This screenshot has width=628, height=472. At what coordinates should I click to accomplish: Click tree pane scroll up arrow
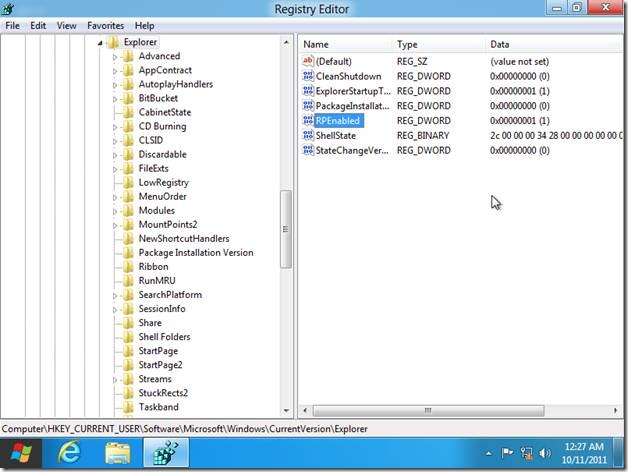click(x=286, y=42)
